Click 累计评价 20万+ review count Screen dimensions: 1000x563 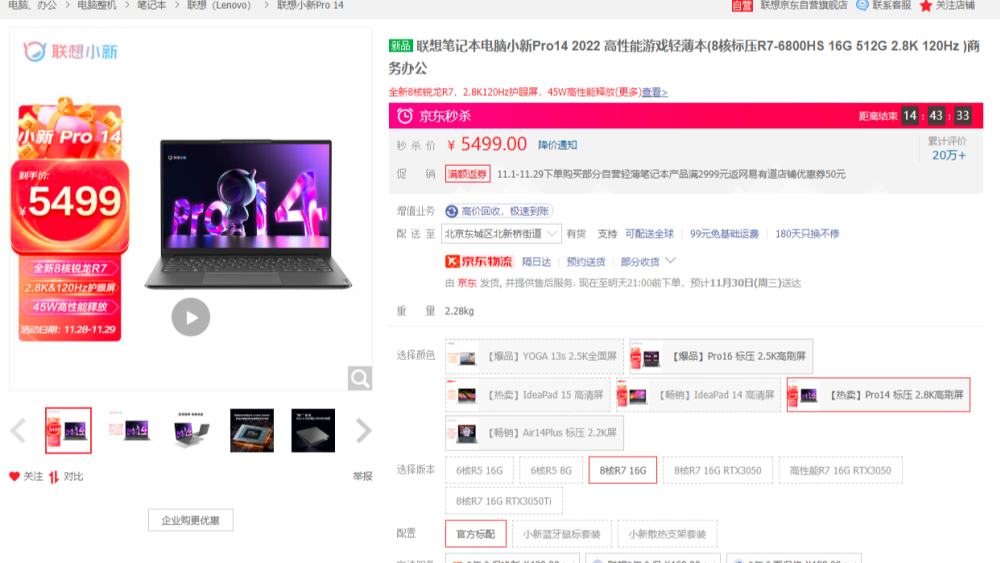(x=947, y=149)
